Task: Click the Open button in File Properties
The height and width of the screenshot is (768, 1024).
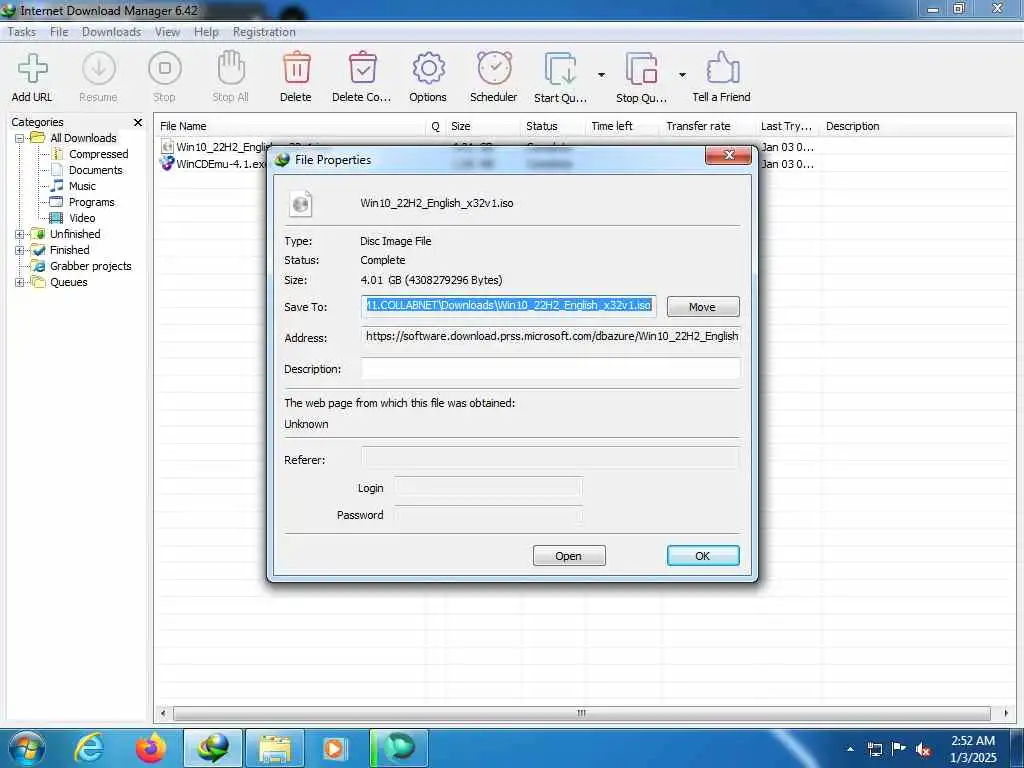Action: [569, 556]
